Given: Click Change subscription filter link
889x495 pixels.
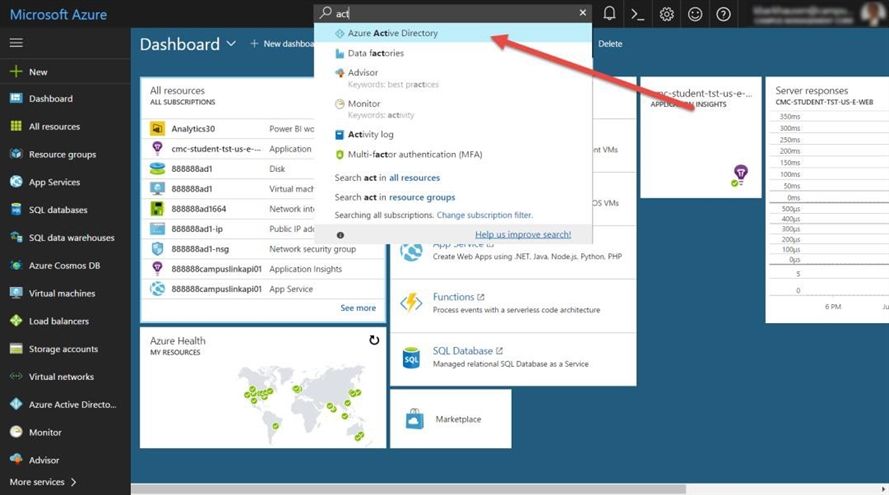Looking at the screenshot, I should 484,215.
